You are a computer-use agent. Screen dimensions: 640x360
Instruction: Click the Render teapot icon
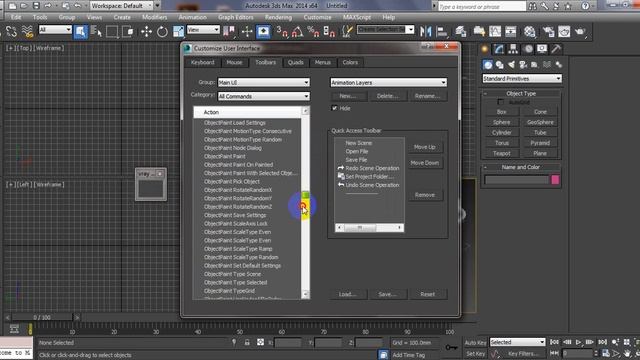pyautogui.click(x=580, y=31)
